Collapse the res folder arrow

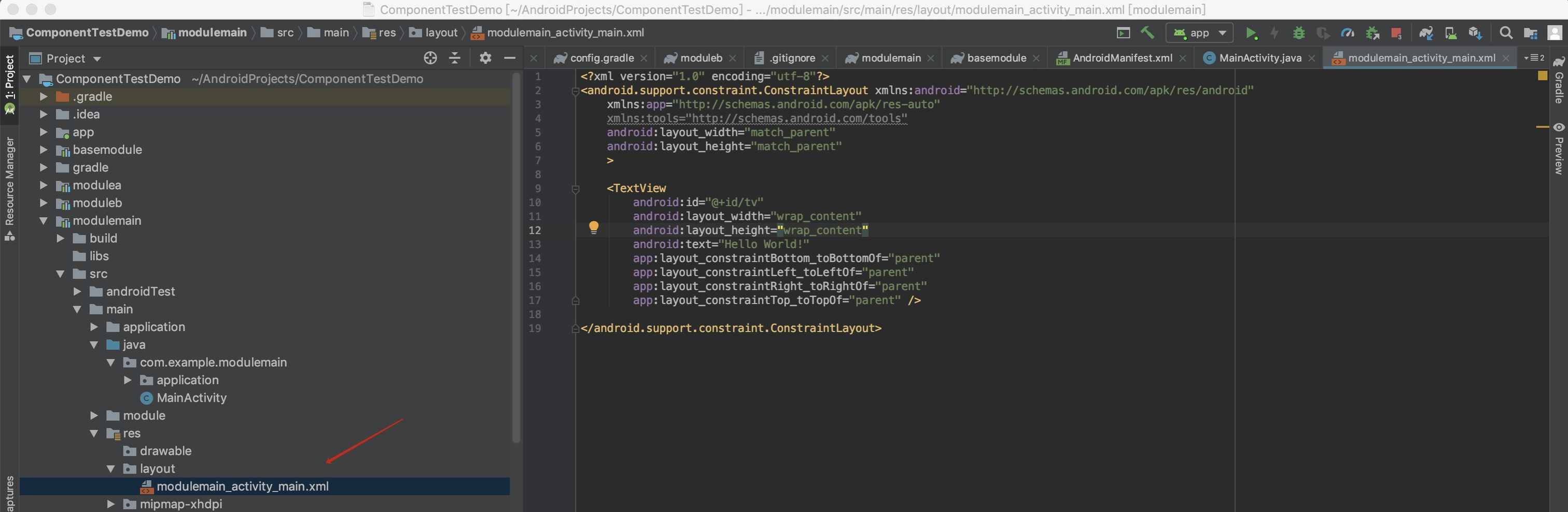tap(94, 434)
